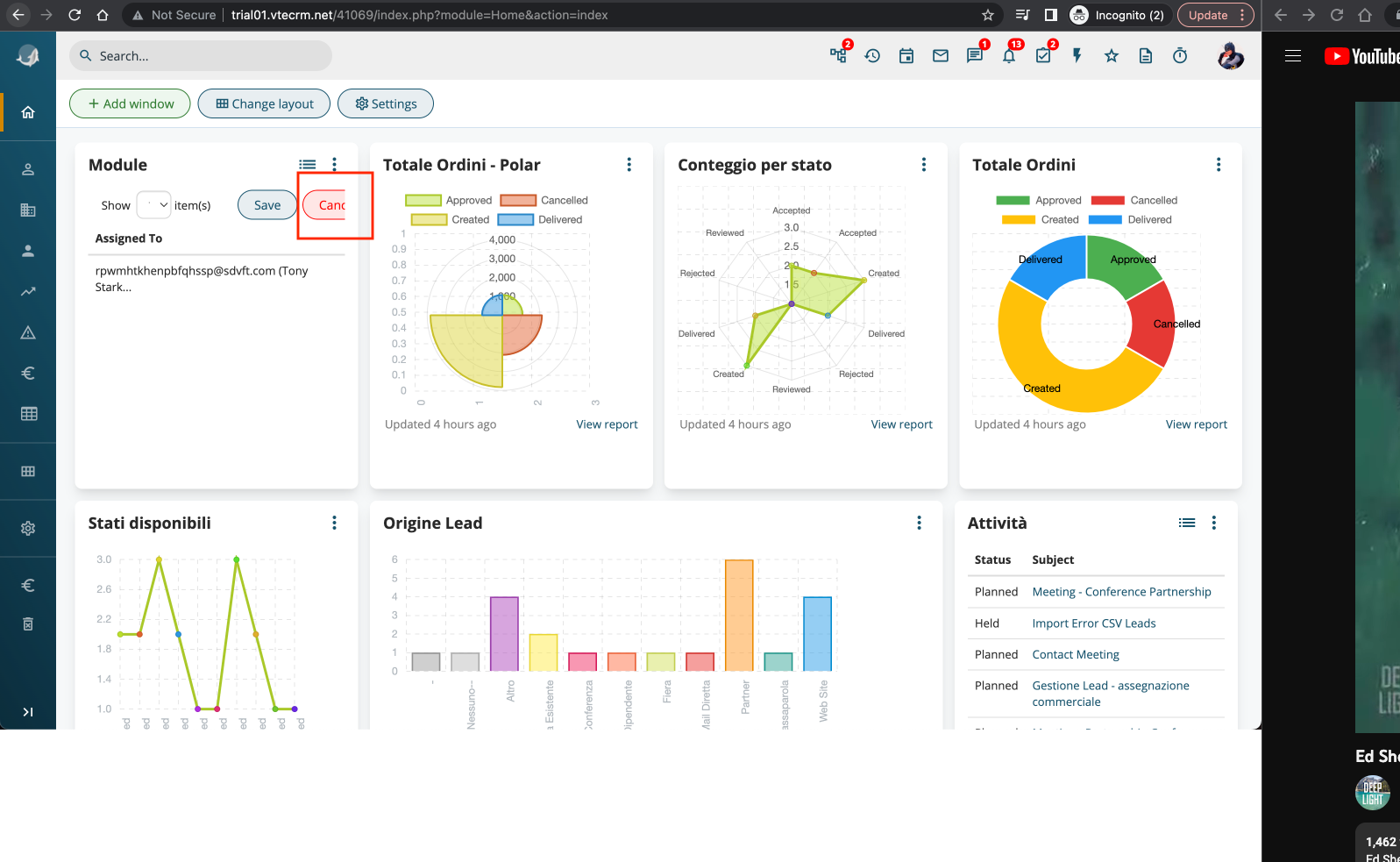The width and height of the screenshot is (1400, 862).
Task: Open the user avatar profile menu
Action: [x=1231, y=56]
